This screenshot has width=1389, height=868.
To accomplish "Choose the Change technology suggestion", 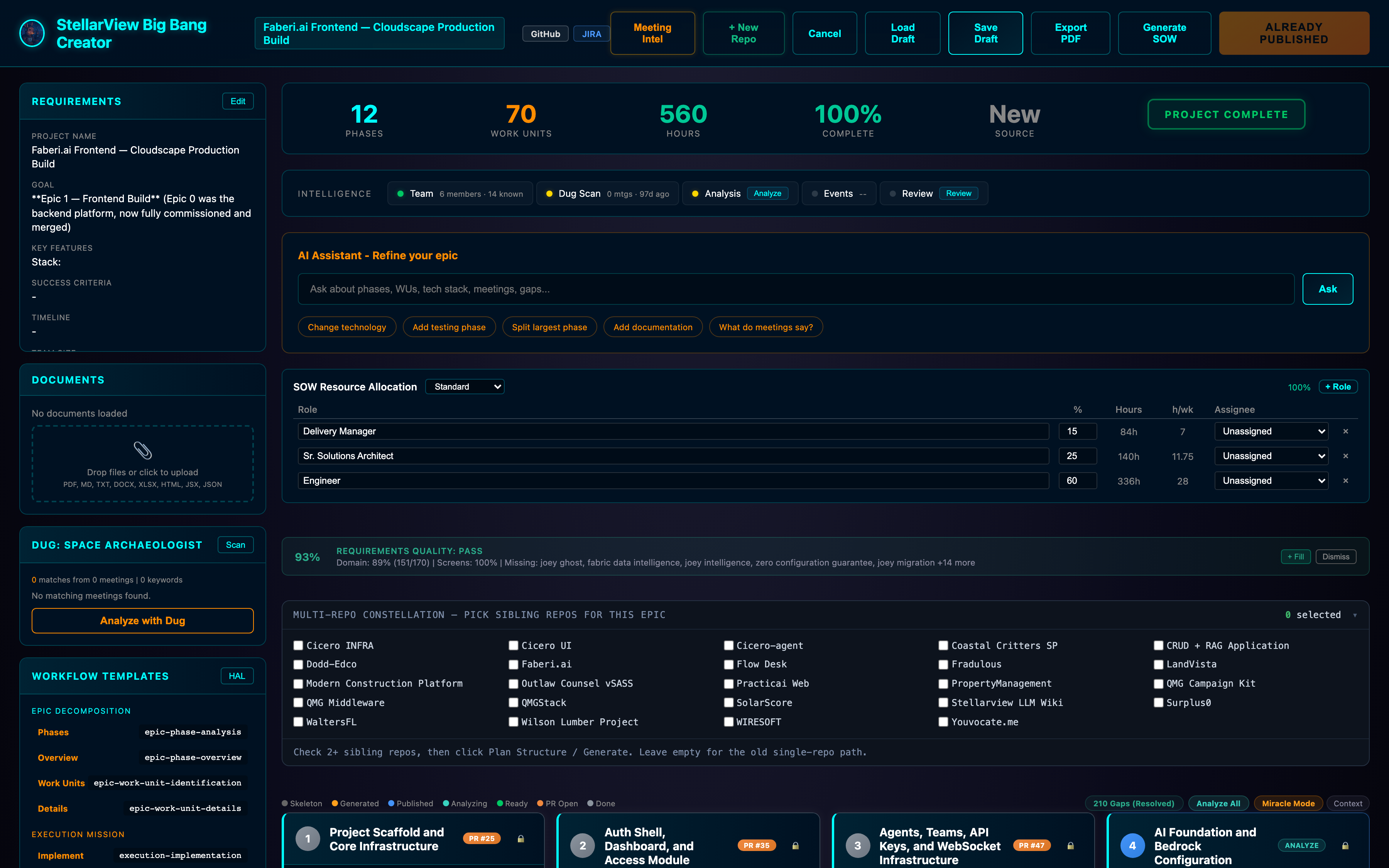I will pos(347,327).
